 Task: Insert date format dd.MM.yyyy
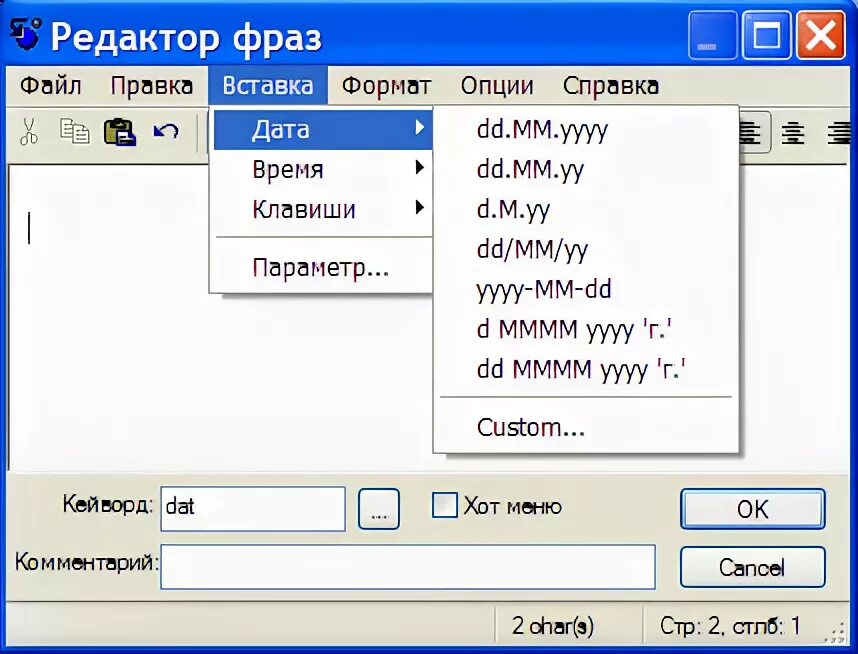586,130
